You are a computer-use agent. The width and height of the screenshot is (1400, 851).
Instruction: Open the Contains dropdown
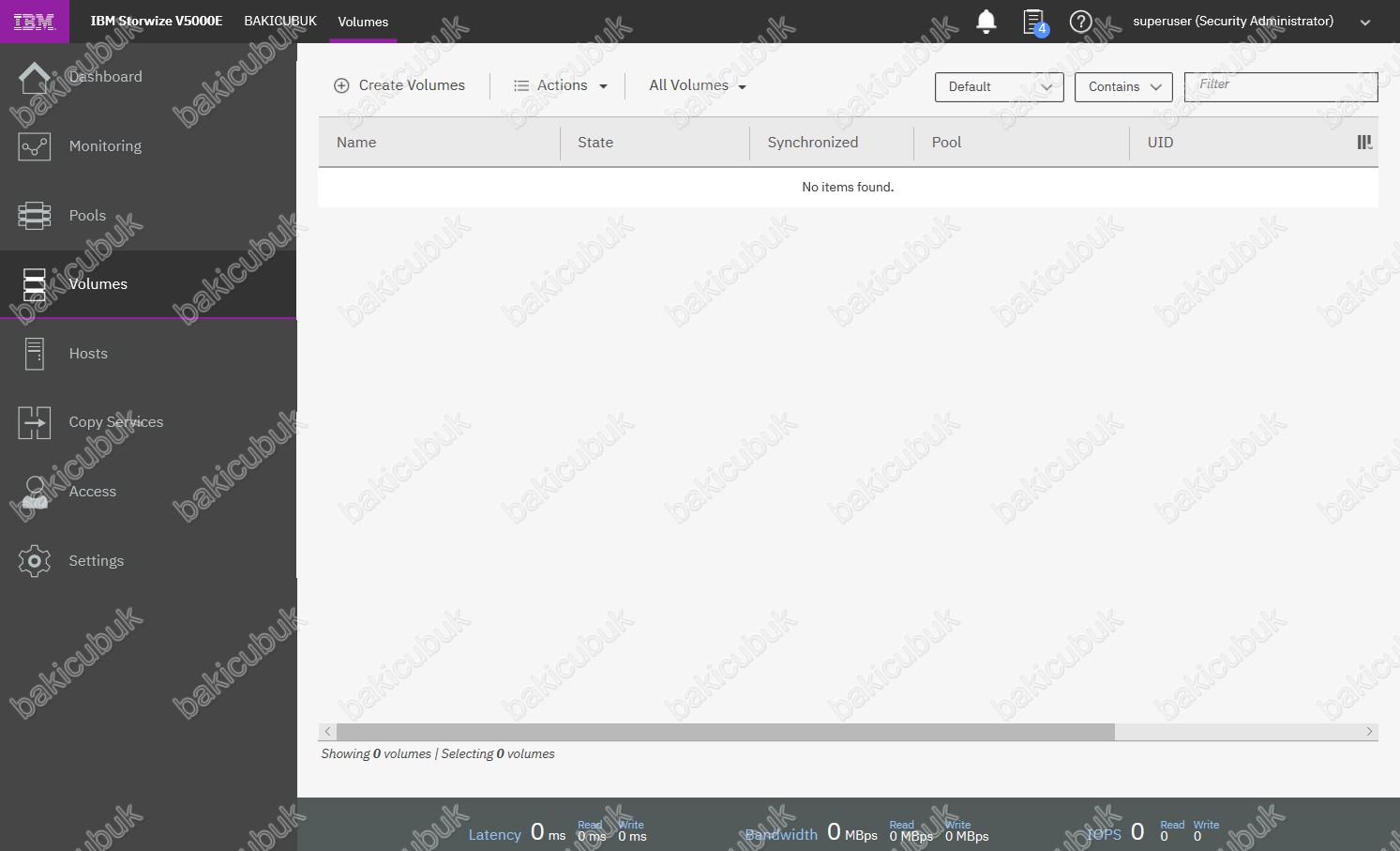[1123, 87]
